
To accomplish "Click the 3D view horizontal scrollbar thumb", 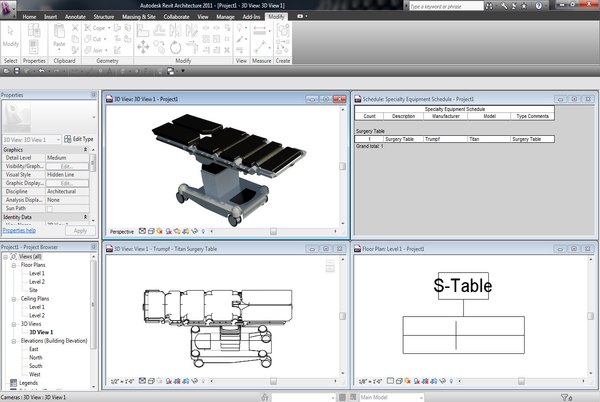I will [x=273, y=231].
